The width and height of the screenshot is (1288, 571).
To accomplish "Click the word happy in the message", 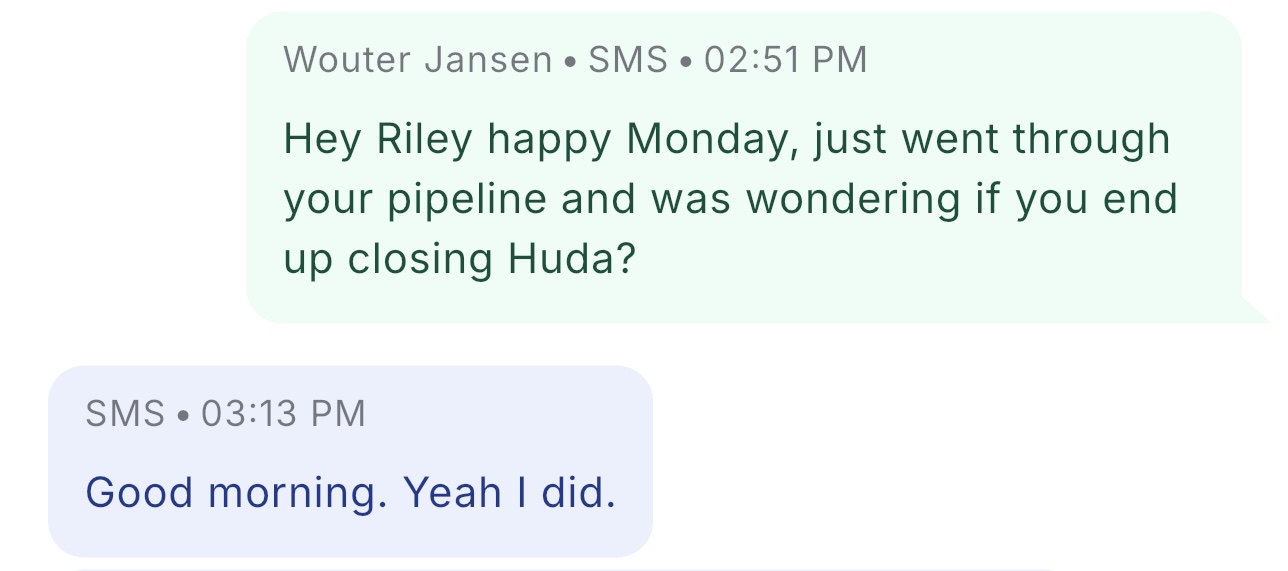I will [548, 139].
